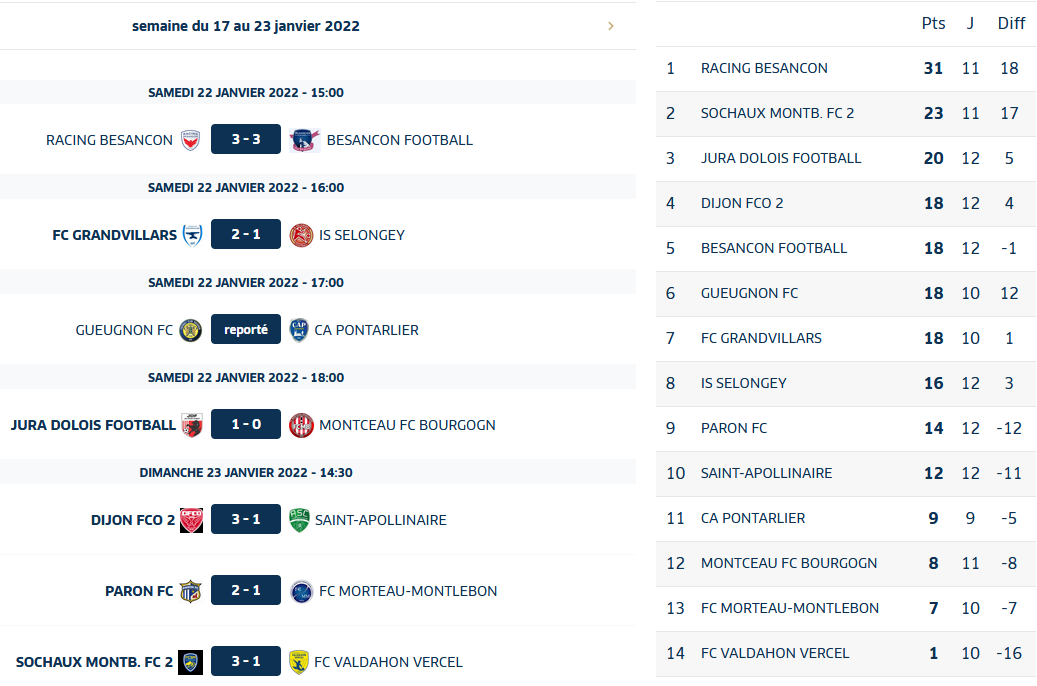1037x686 pixels.
Task: Click the Pts column header
Action: click(933, 24)
